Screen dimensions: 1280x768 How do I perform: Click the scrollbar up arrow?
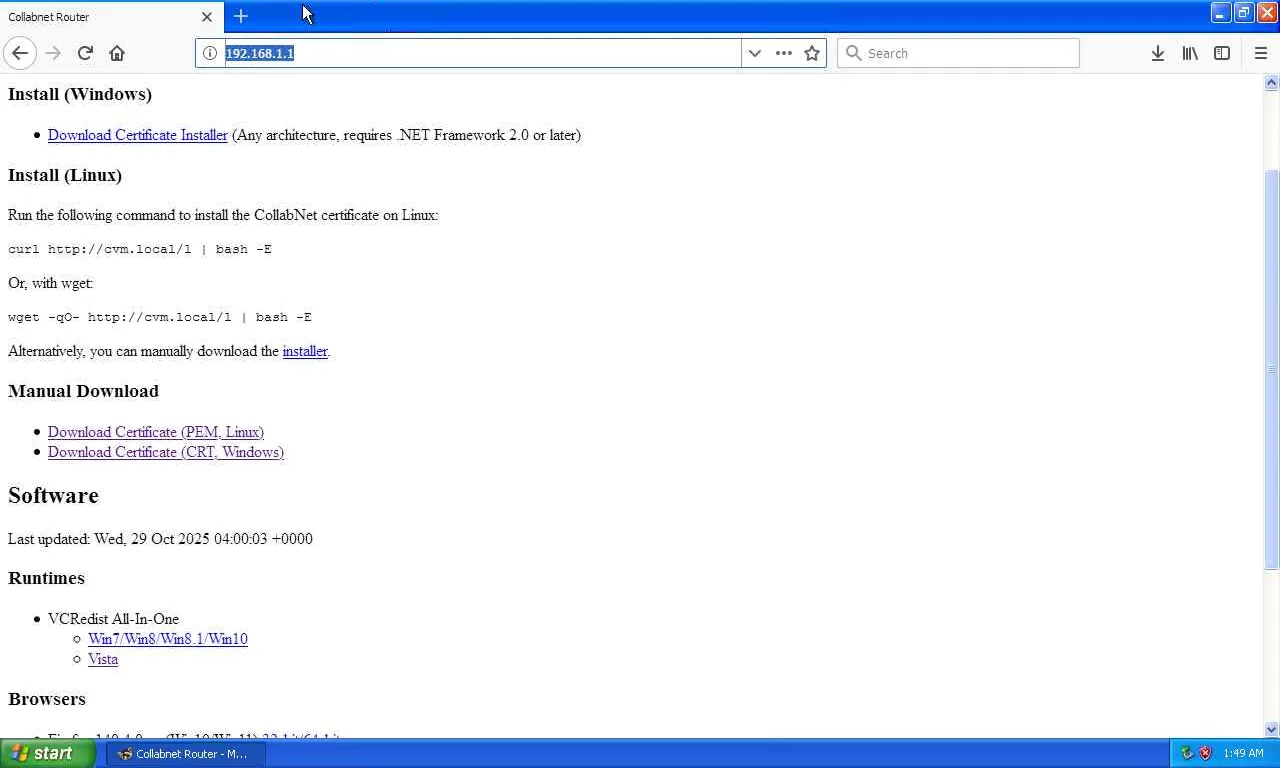tap(1272, 84)
